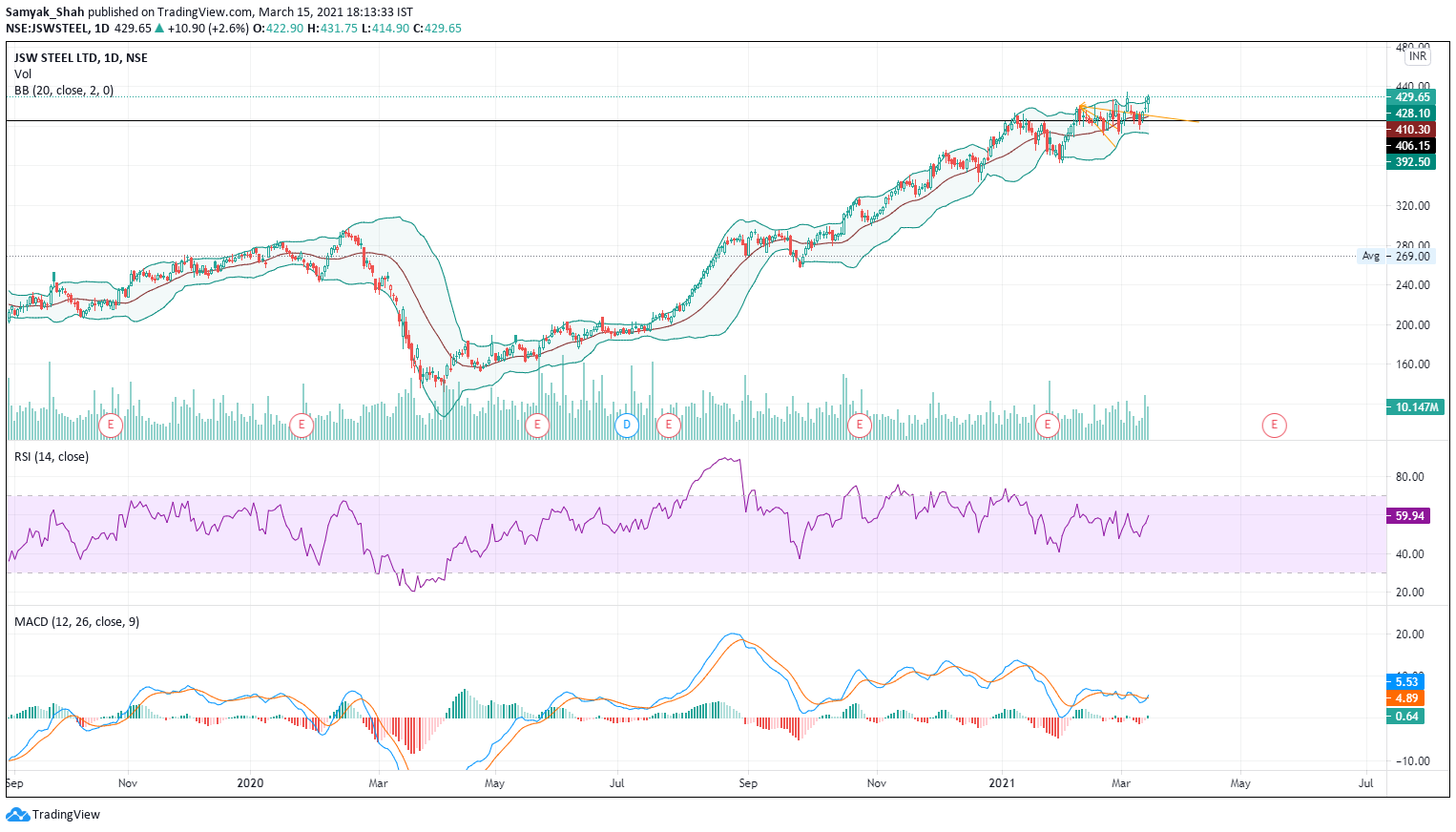
Task: Click the Samyak_Shah author name
Action: coord(45,12)
